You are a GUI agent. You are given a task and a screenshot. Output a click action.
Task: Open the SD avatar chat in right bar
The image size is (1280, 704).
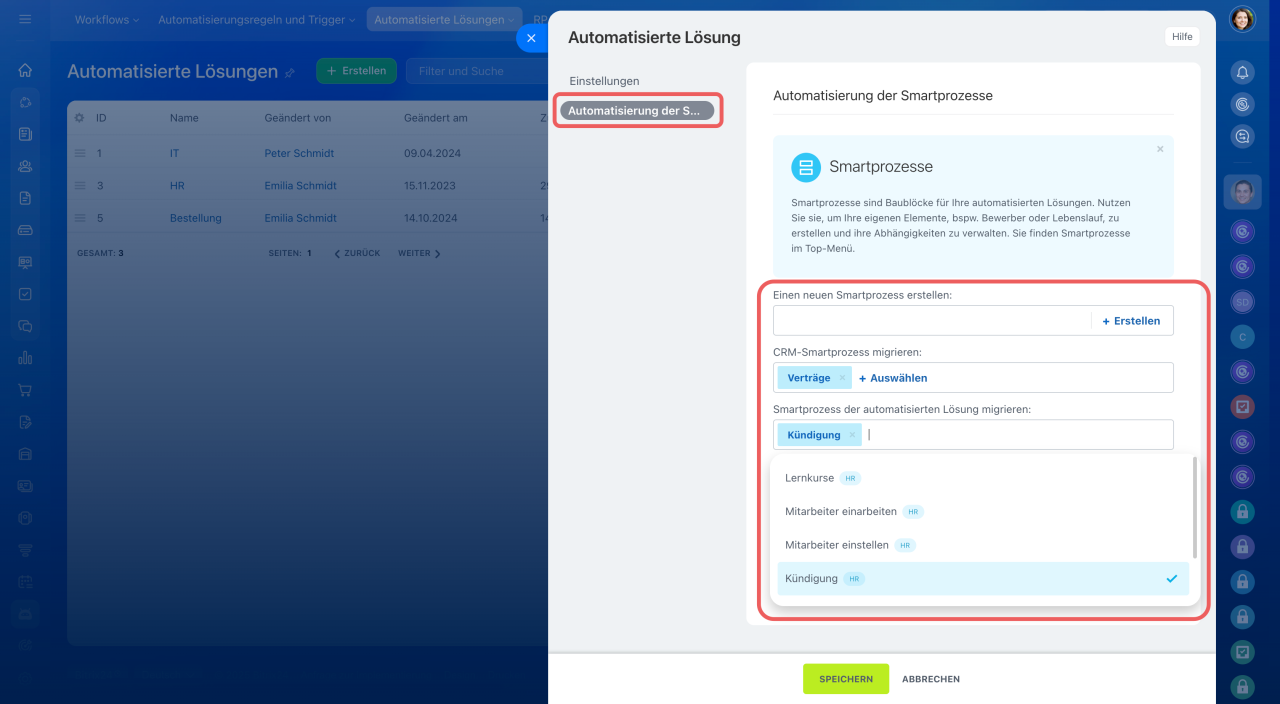coord(1242,302)
